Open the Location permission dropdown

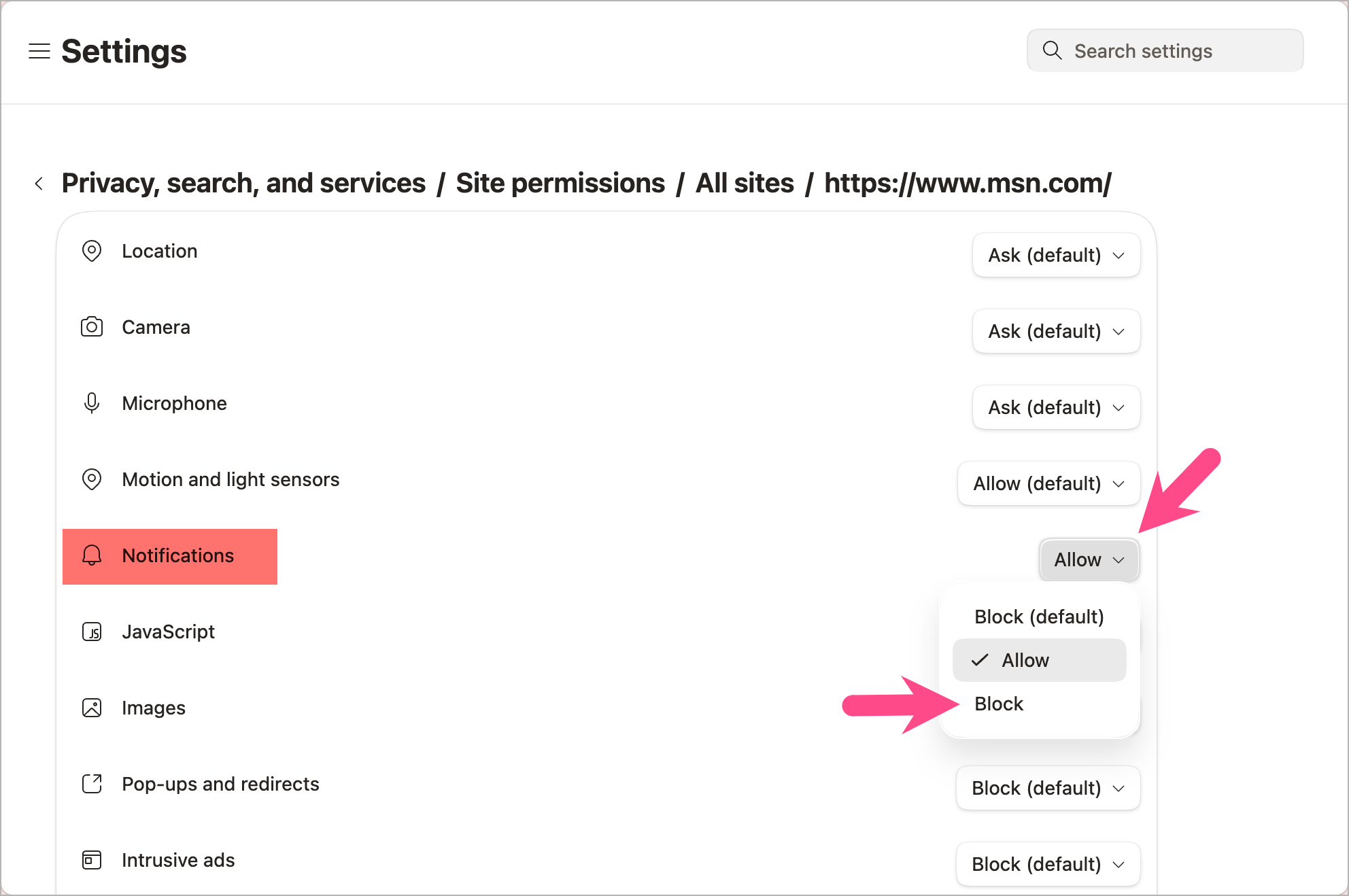(1056, 255)
